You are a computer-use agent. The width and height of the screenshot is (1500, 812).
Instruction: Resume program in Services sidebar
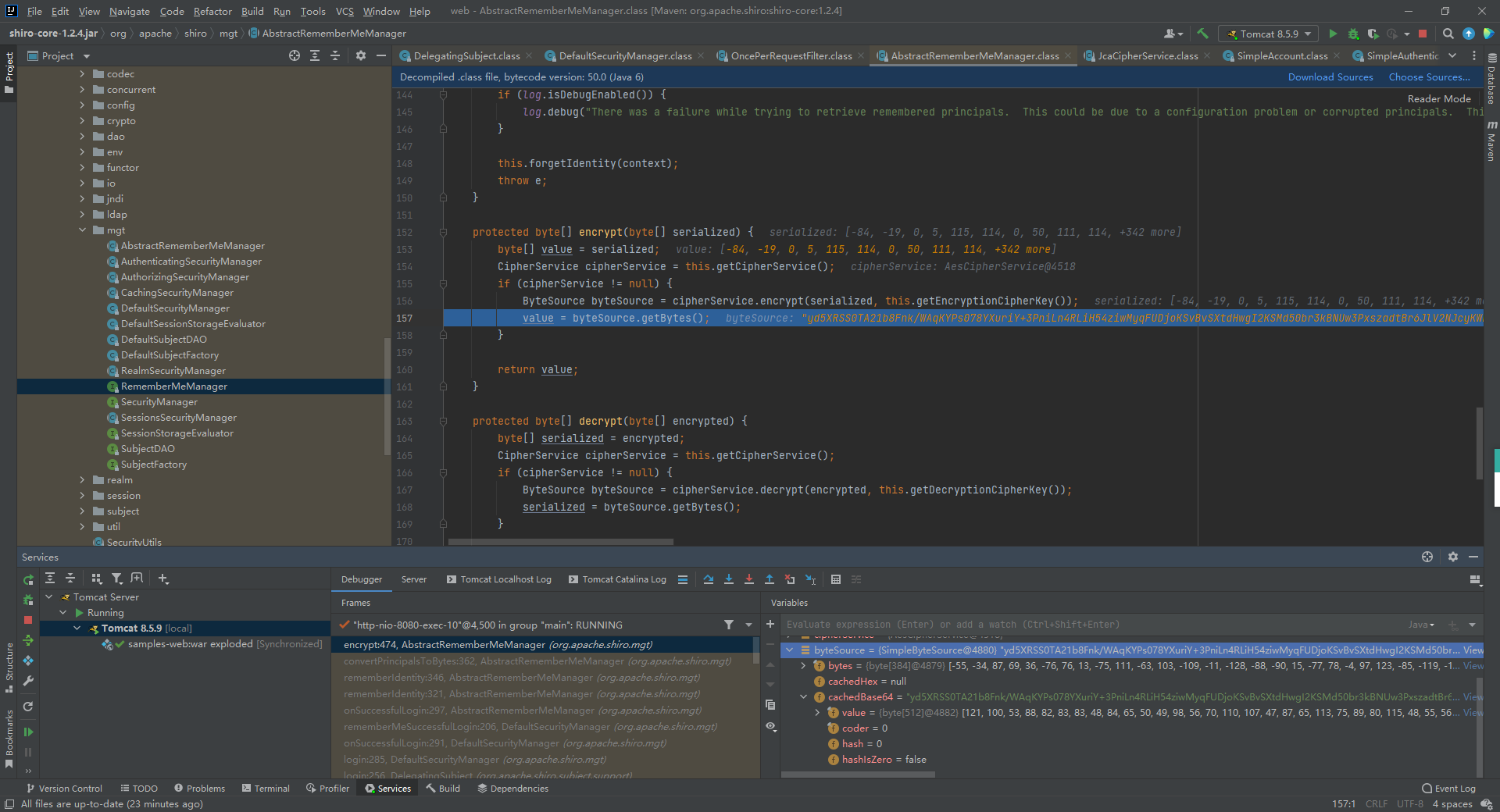tap(28, 732)
